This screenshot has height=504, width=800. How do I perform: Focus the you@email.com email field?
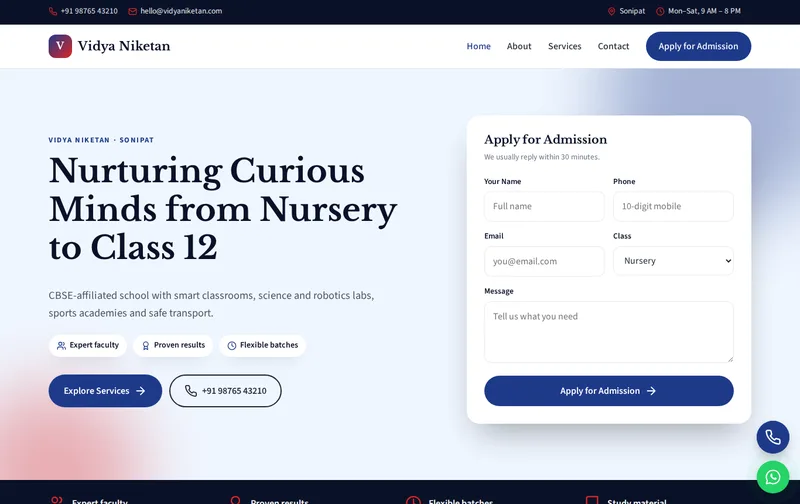[x=544, y=261]
